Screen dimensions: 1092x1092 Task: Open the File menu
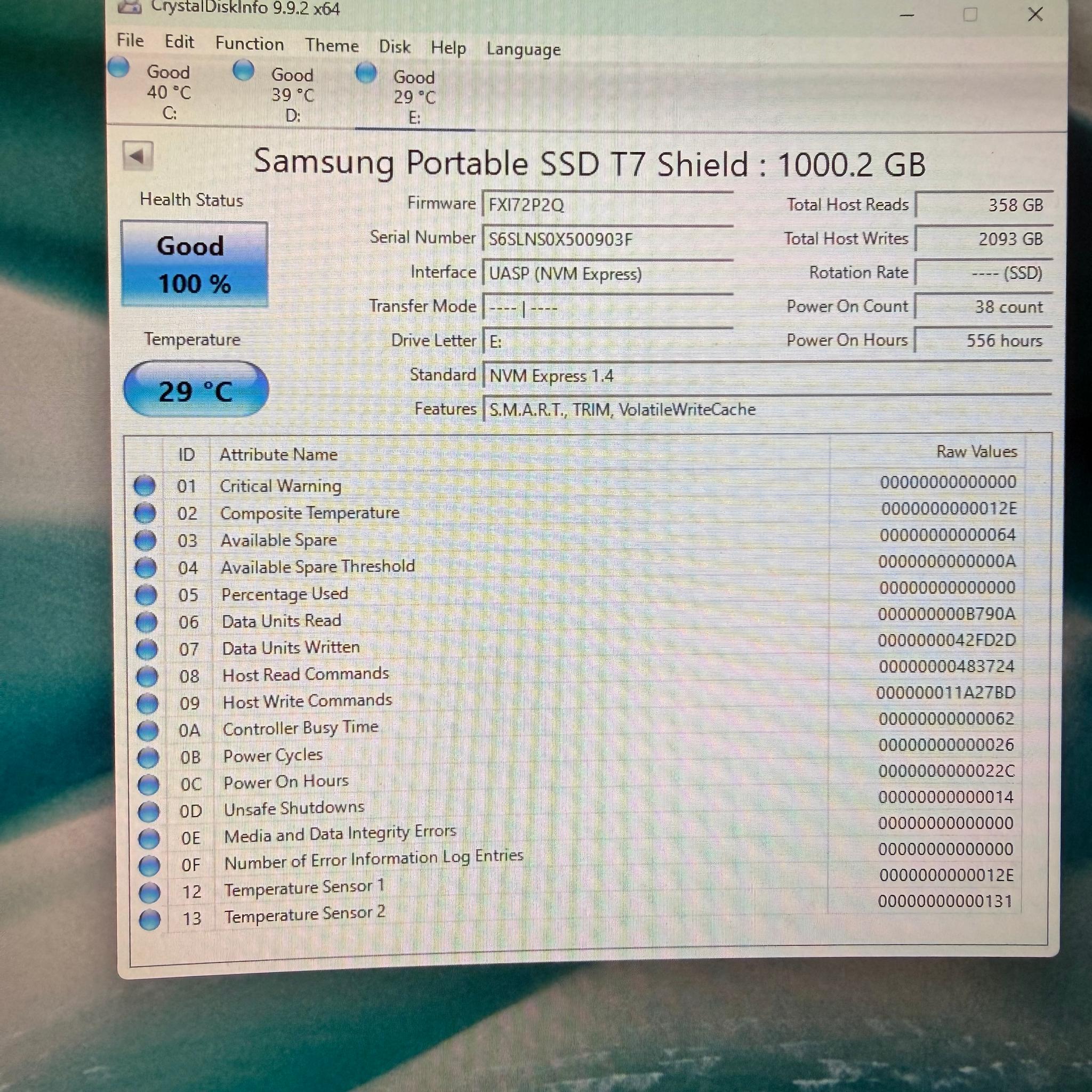click(x=130, y=41)
